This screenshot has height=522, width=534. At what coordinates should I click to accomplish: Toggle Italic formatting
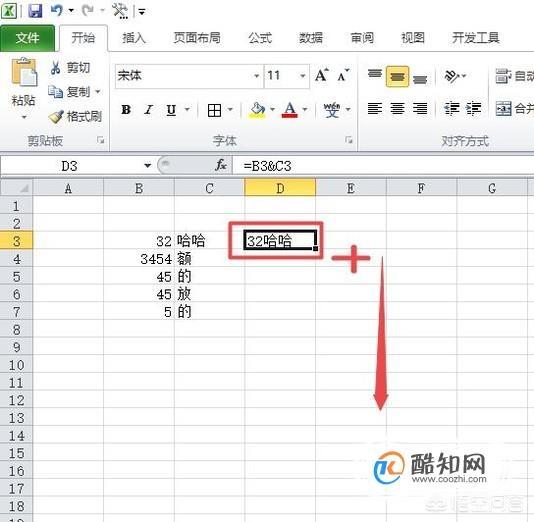point(148,110)
